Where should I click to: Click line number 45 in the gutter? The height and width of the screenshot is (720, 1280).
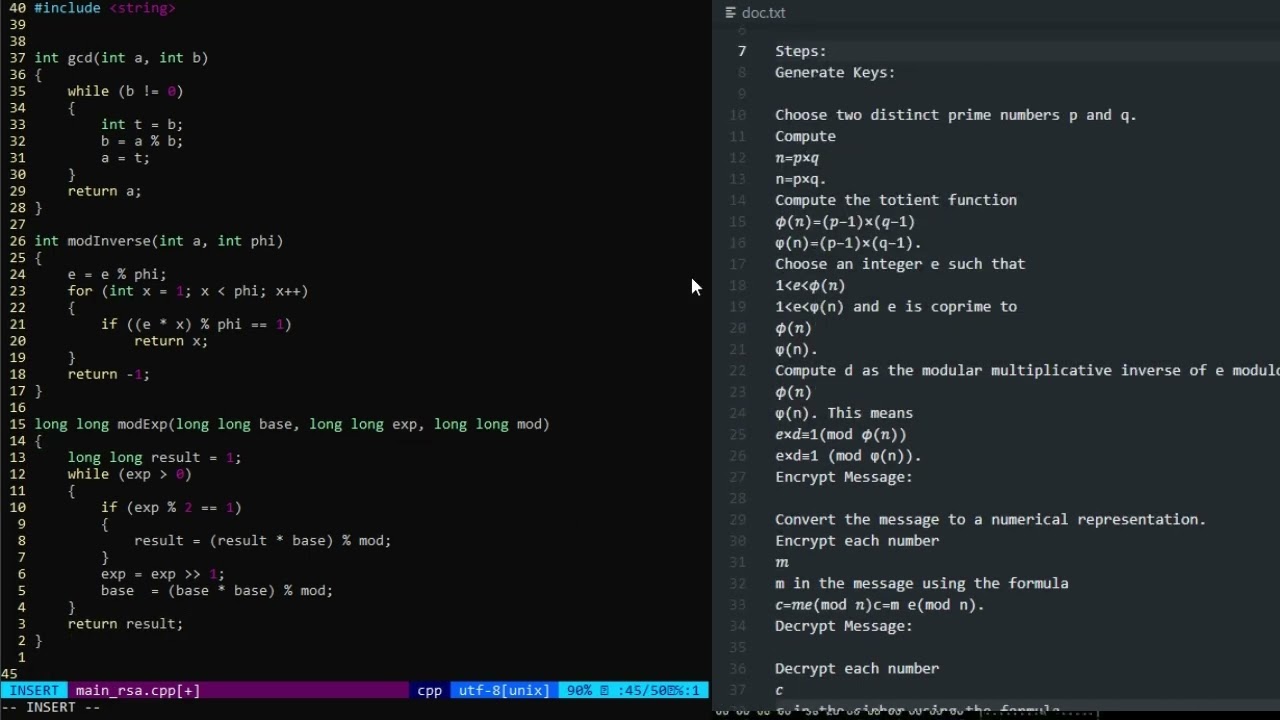click(9, 674)
